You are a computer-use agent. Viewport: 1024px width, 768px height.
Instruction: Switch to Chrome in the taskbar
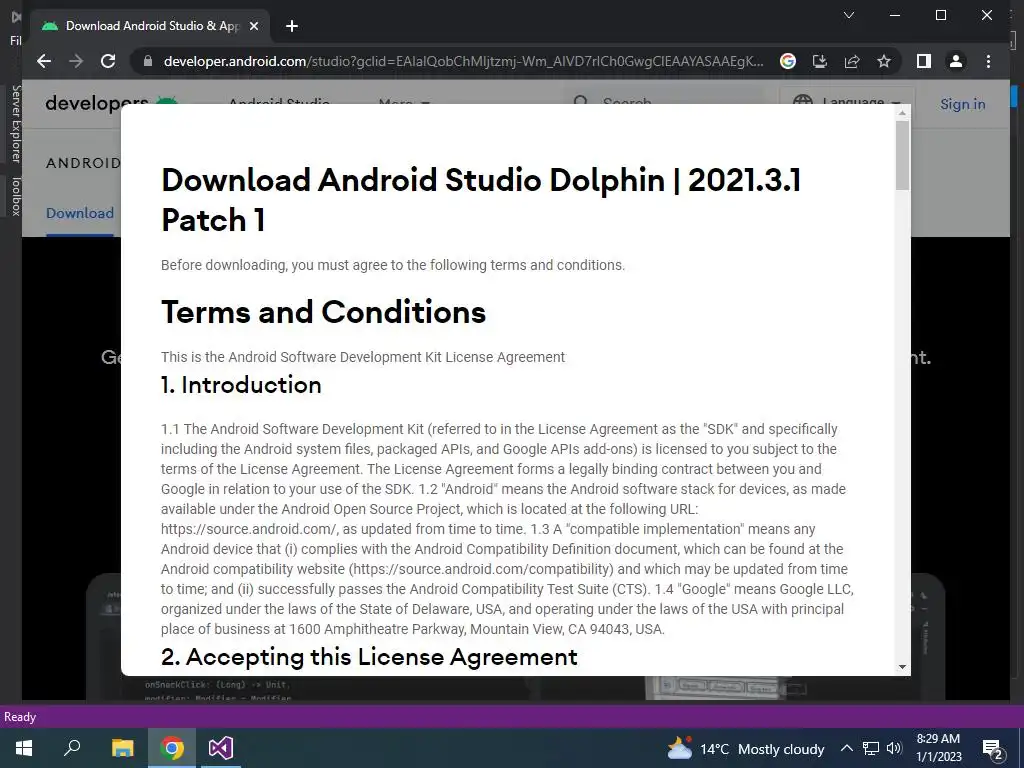(x=172, y=748)
